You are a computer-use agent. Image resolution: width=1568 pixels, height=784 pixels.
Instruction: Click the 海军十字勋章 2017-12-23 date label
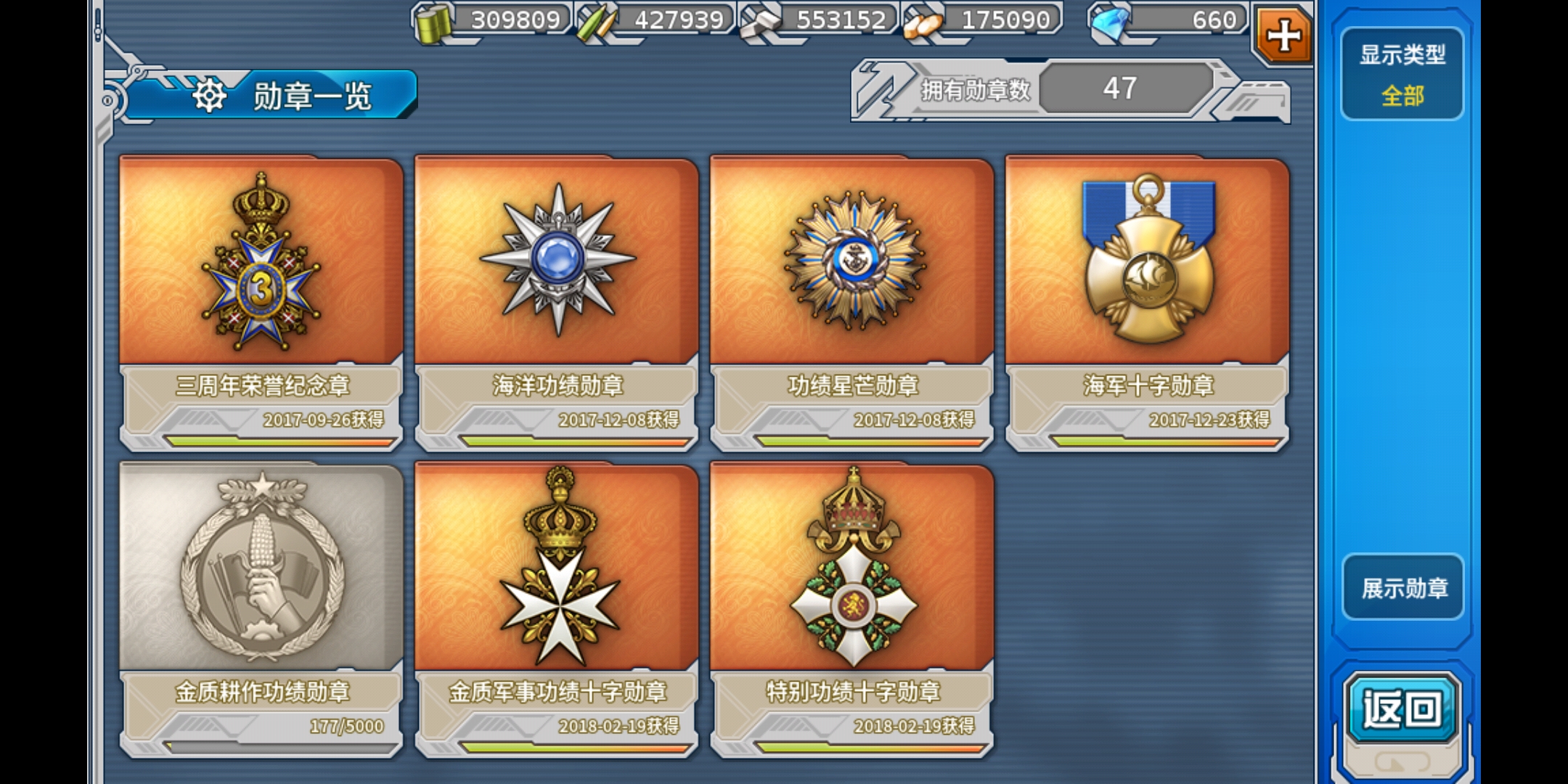(x=1209, y=420)
